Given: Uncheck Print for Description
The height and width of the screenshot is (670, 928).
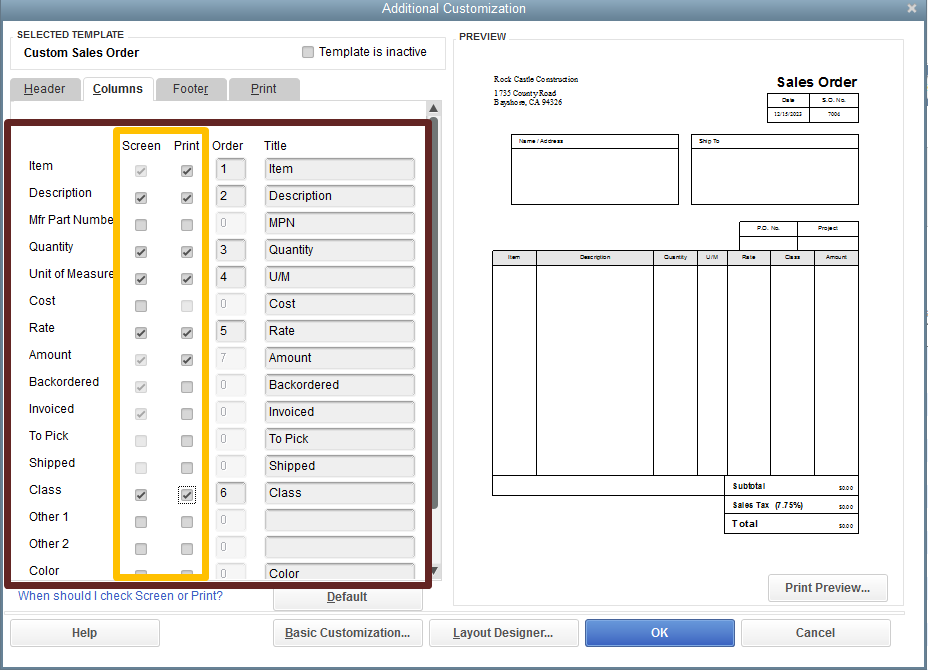Looking at the screenshot, I should click(x=187, y=198).
